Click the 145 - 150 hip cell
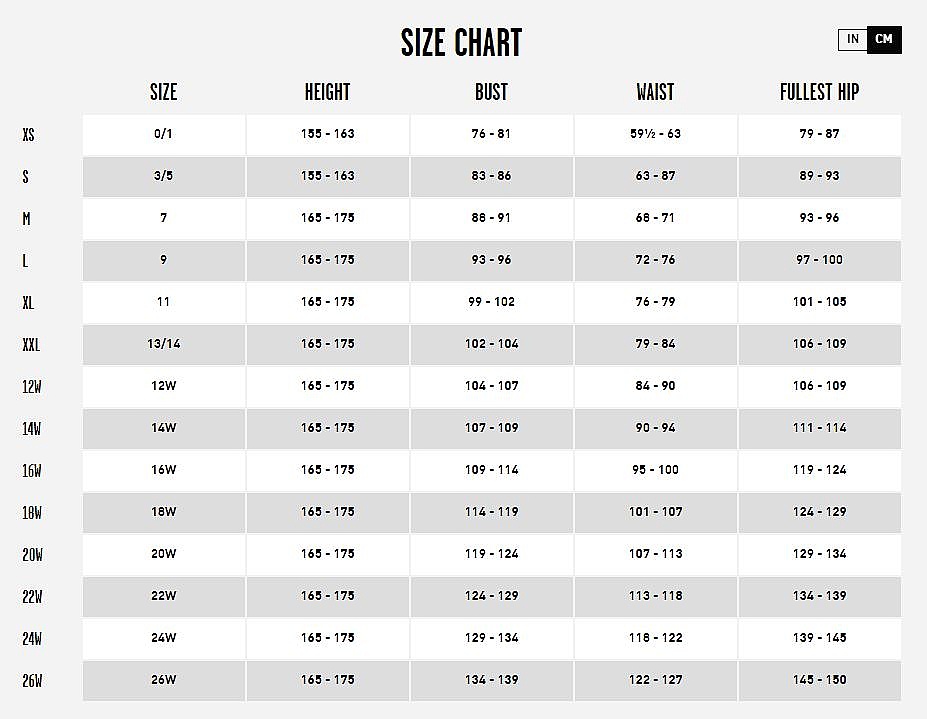This screenshot has height=719, width=927. point(819,680)
